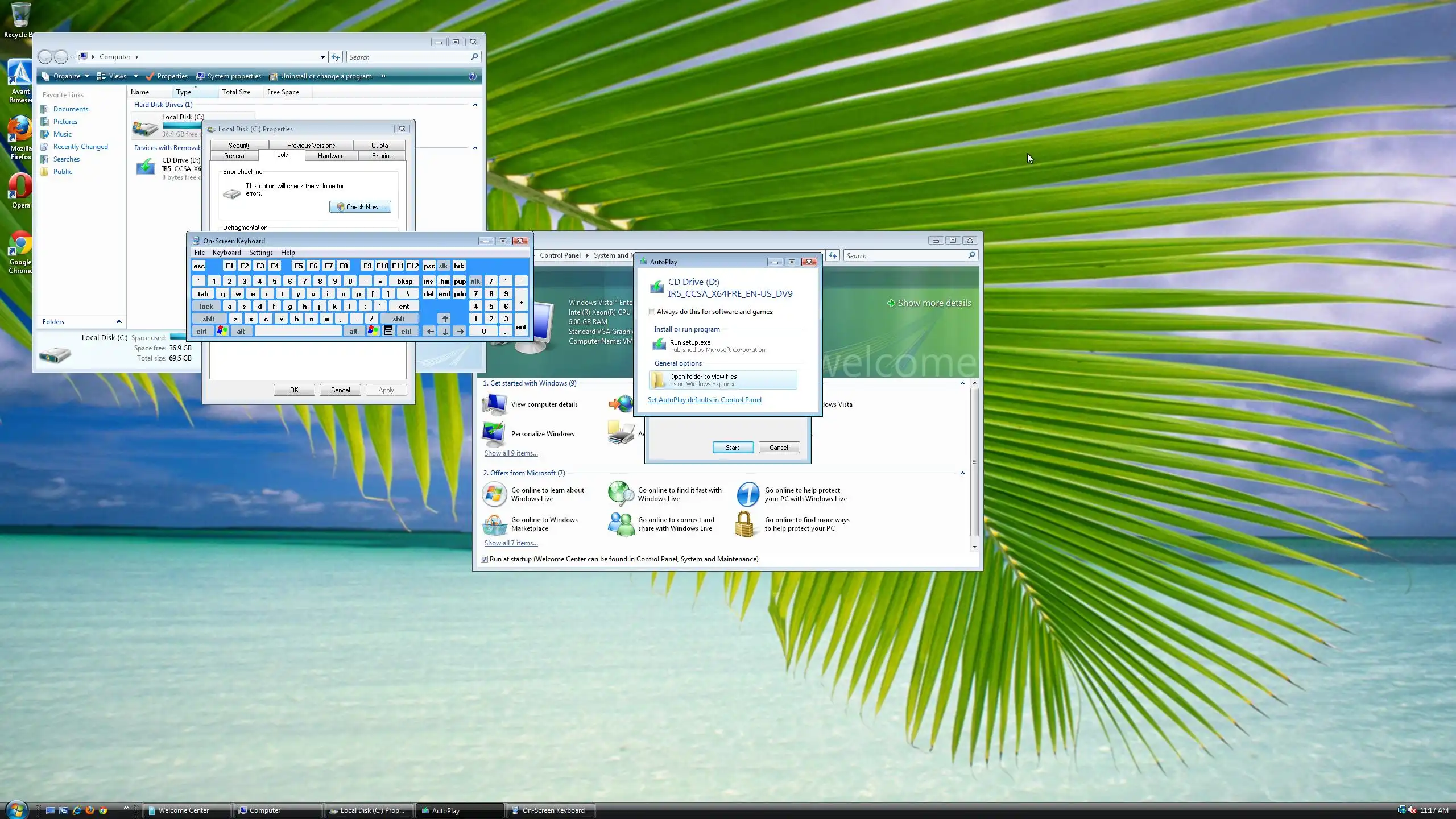Open the Personalize Windows icon
Image resolution: width=1456 pixels, height=819 pixels.
click(494, 434)
